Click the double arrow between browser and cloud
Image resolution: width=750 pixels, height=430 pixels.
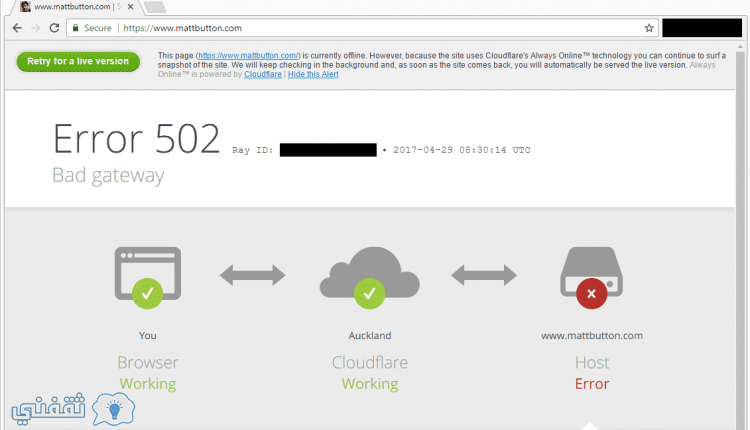point(253,275)
